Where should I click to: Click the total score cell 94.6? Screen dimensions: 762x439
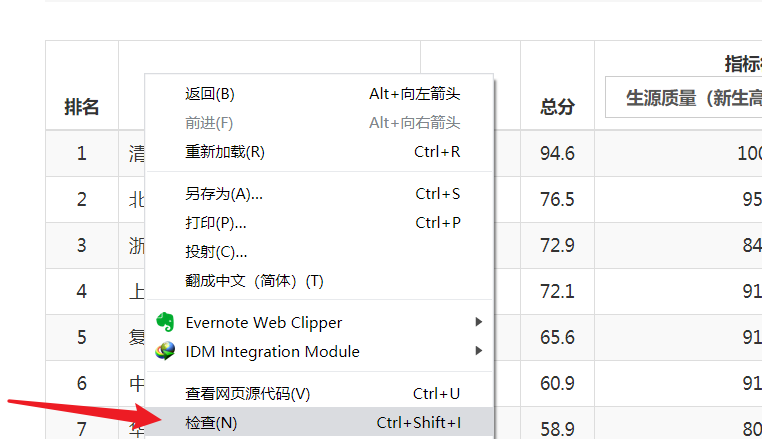pos(557,154)
